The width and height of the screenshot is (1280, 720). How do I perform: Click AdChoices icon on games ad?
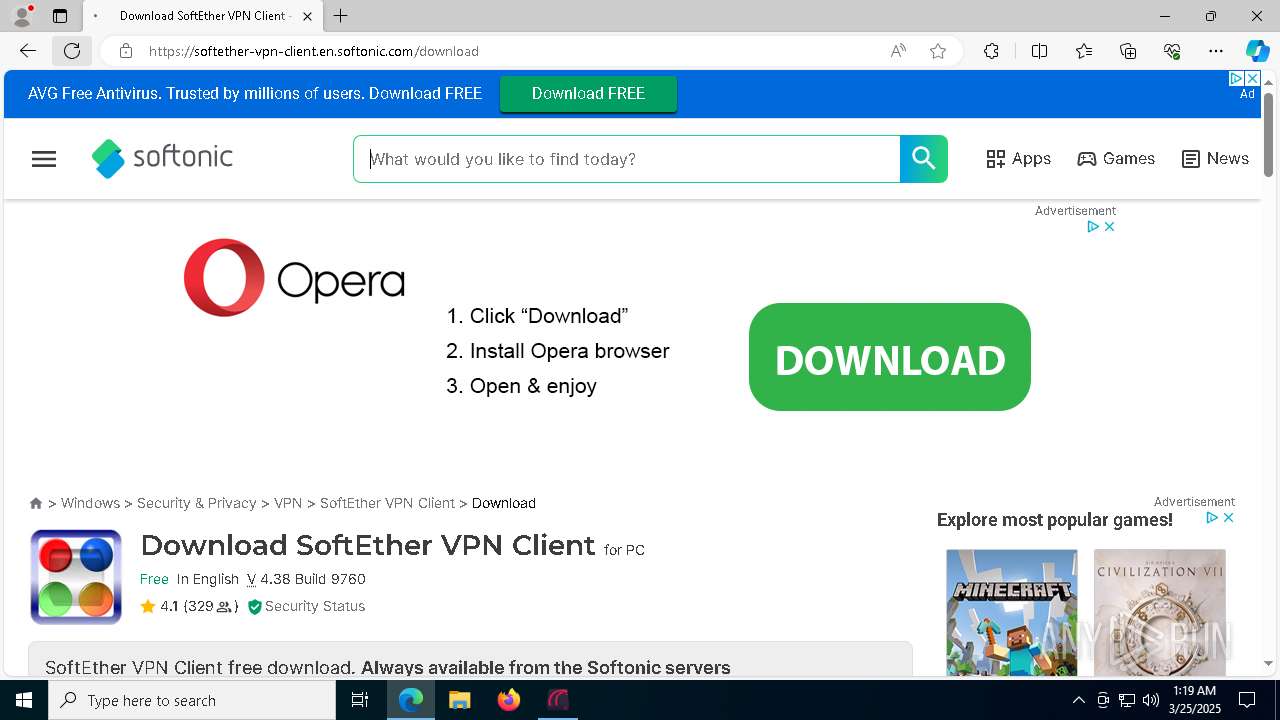[1211, 518]
